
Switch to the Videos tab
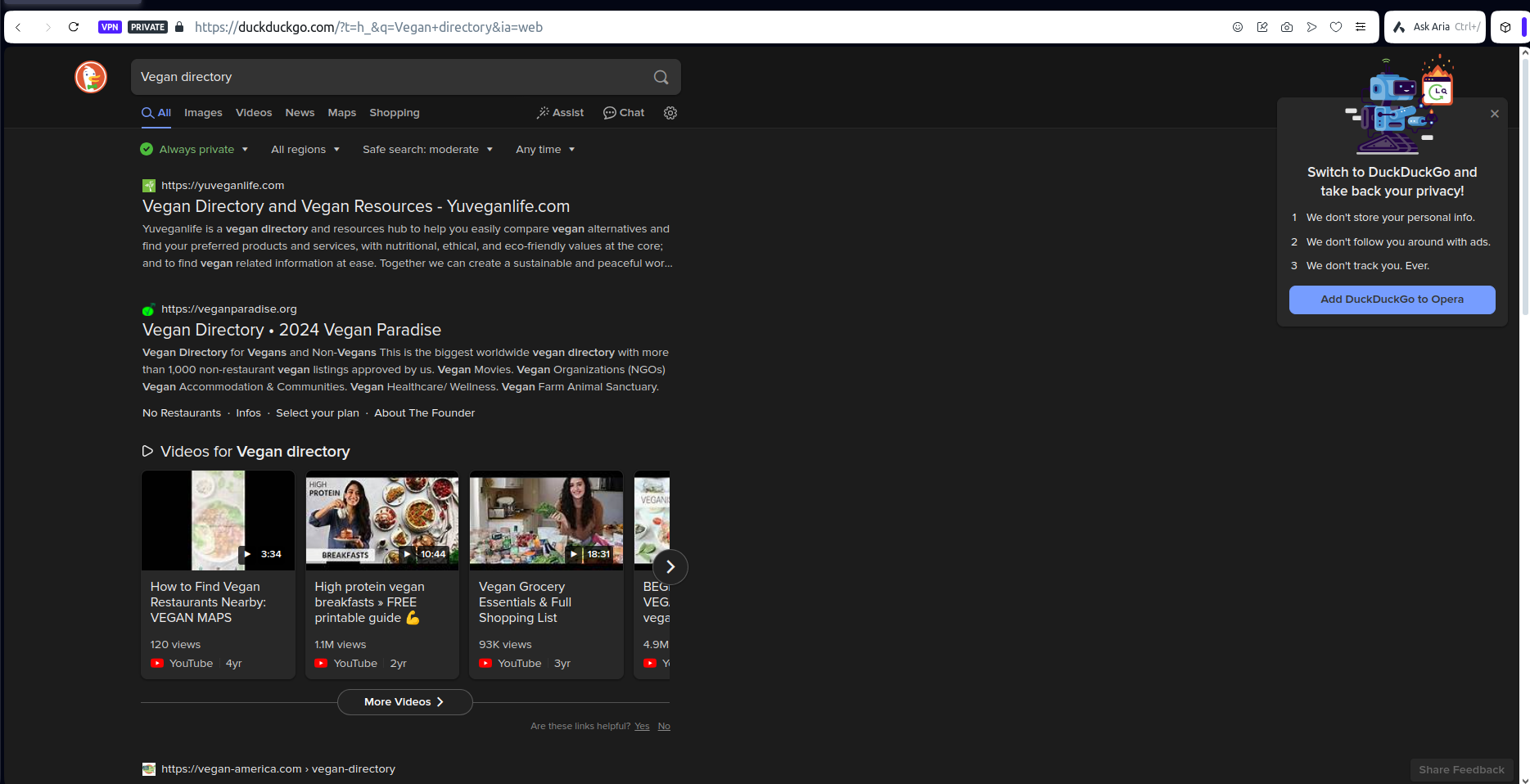254,113
